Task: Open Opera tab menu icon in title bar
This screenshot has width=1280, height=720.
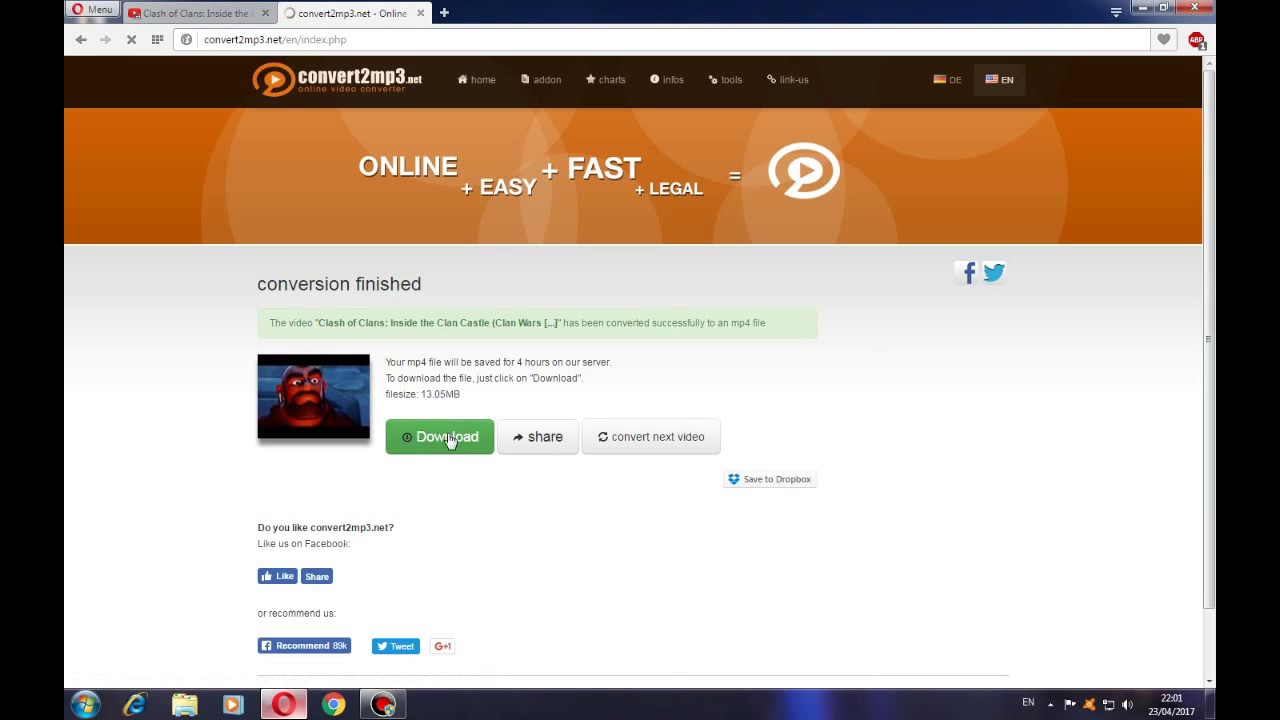Action: point(1116,12)
